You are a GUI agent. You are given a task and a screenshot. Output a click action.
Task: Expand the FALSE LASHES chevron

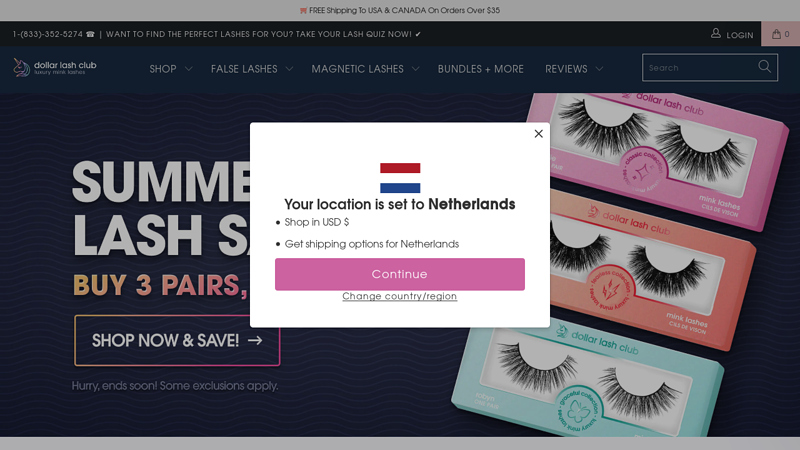(289, 69)
